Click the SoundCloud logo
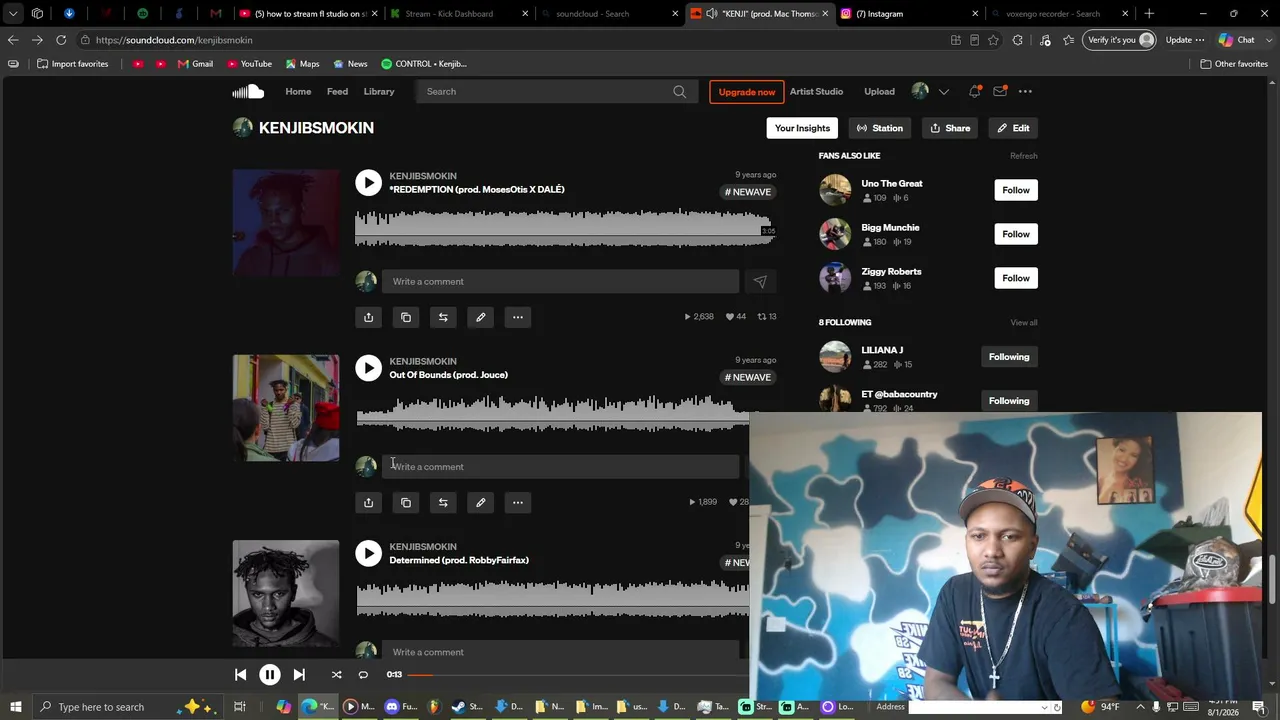The width and height of the screenshot is (1280, 720). click(x=248, y=92)
